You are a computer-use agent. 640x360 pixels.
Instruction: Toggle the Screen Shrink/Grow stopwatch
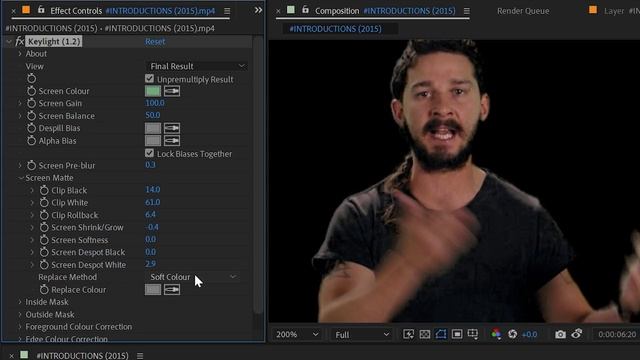click(x=44, y=227)
